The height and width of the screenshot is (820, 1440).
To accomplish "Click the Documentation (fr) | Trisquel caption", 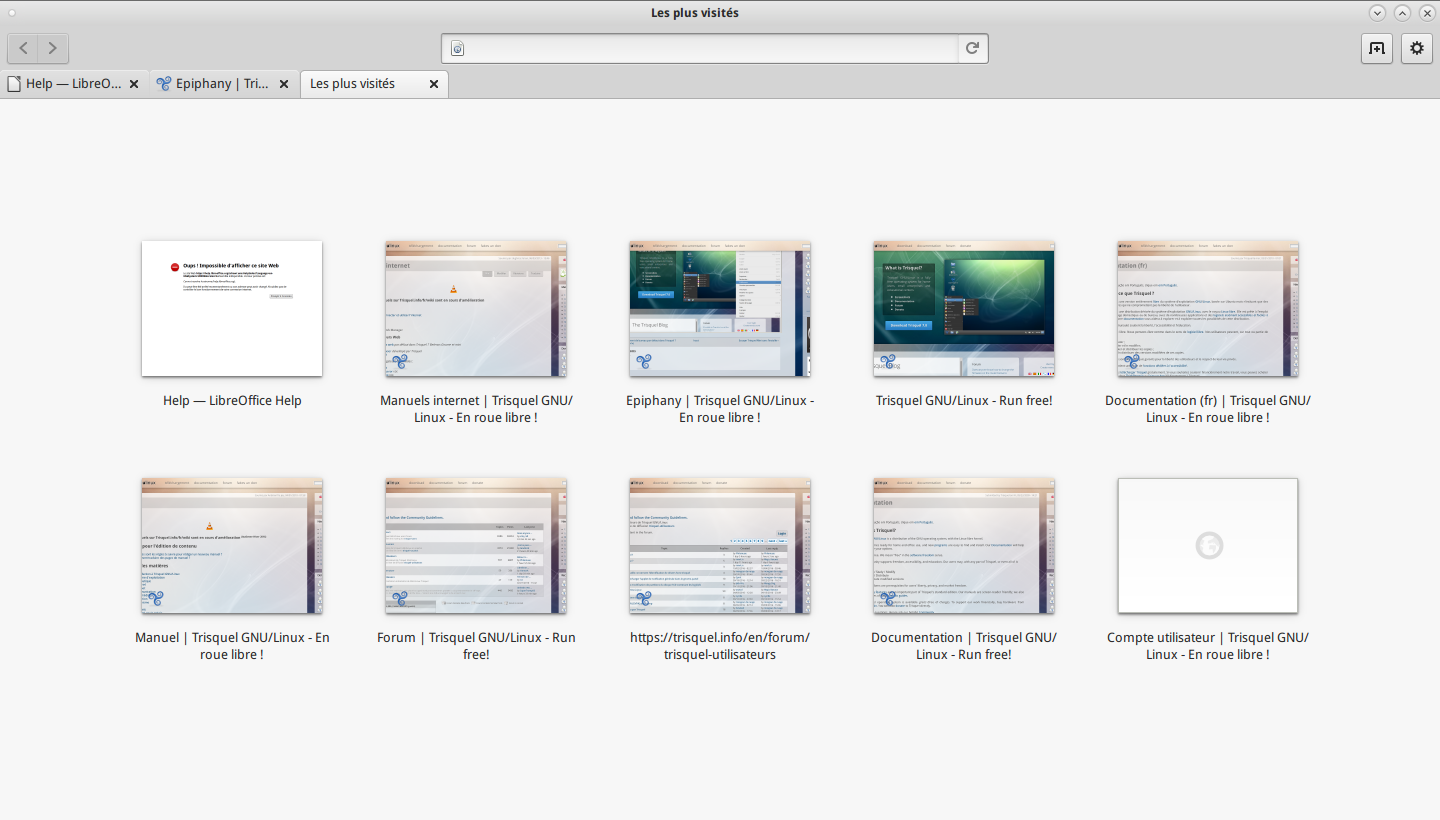I will [x=1208, y=409].
